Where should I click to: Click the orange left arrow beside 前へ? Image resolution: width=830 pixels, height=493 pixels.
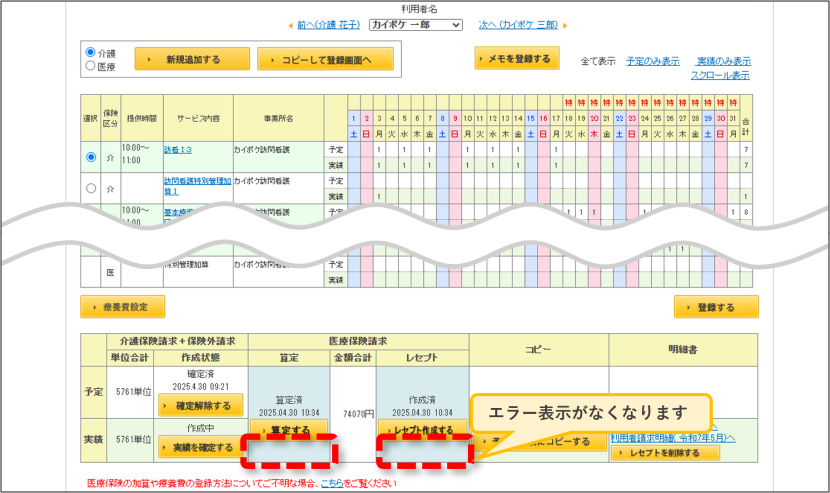(291, 25)
